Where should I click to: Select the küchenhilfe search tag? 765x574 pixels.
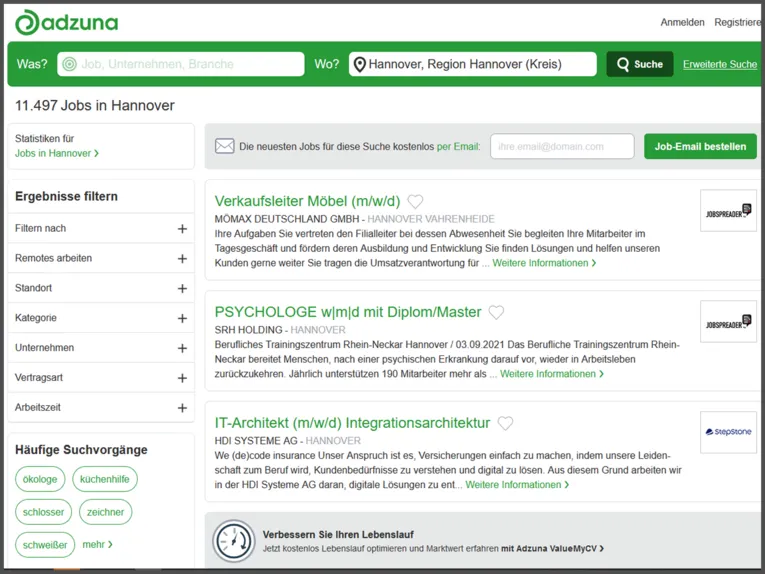pos(105,479)
